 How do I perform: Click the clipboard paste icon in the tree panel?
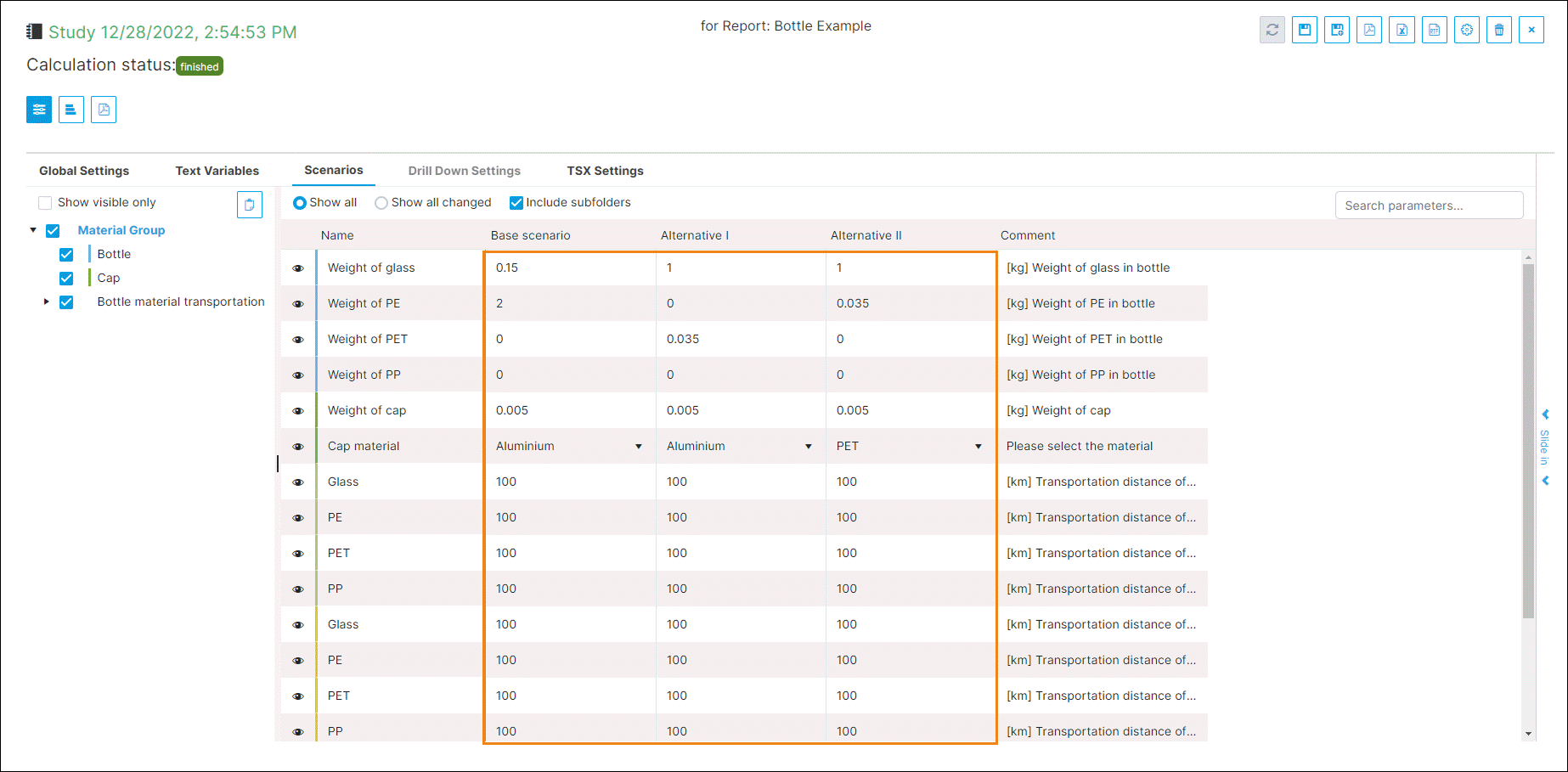click(x=250, y=205)
